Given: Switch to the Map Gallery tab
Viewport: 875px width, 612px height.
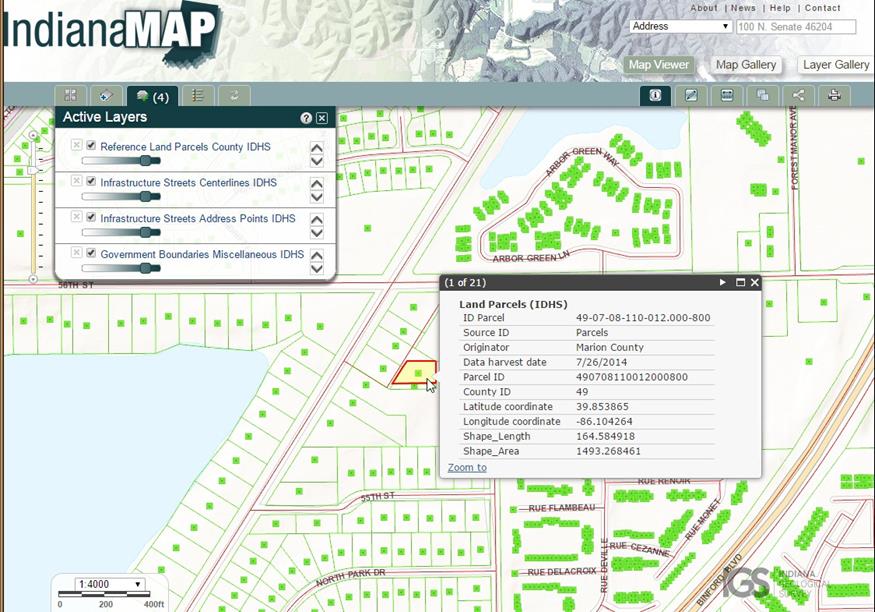Looking at the screenshot, I should pos(746,65).
